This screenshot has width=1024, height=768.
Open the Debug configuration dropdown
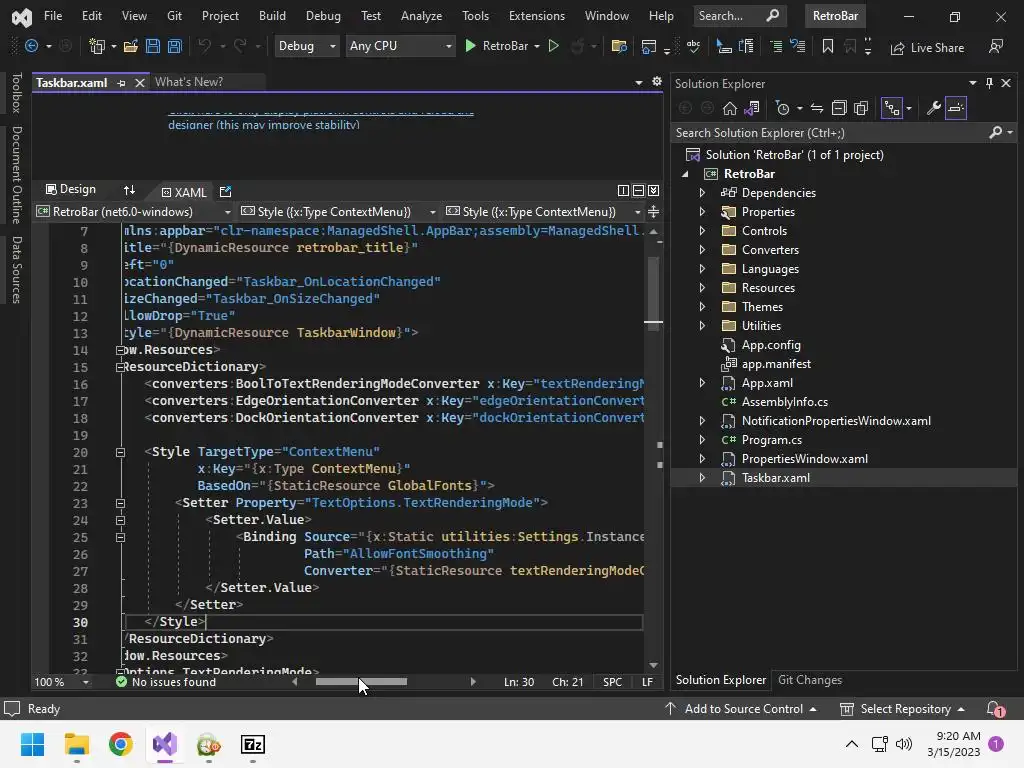click(x=306, y=46)
